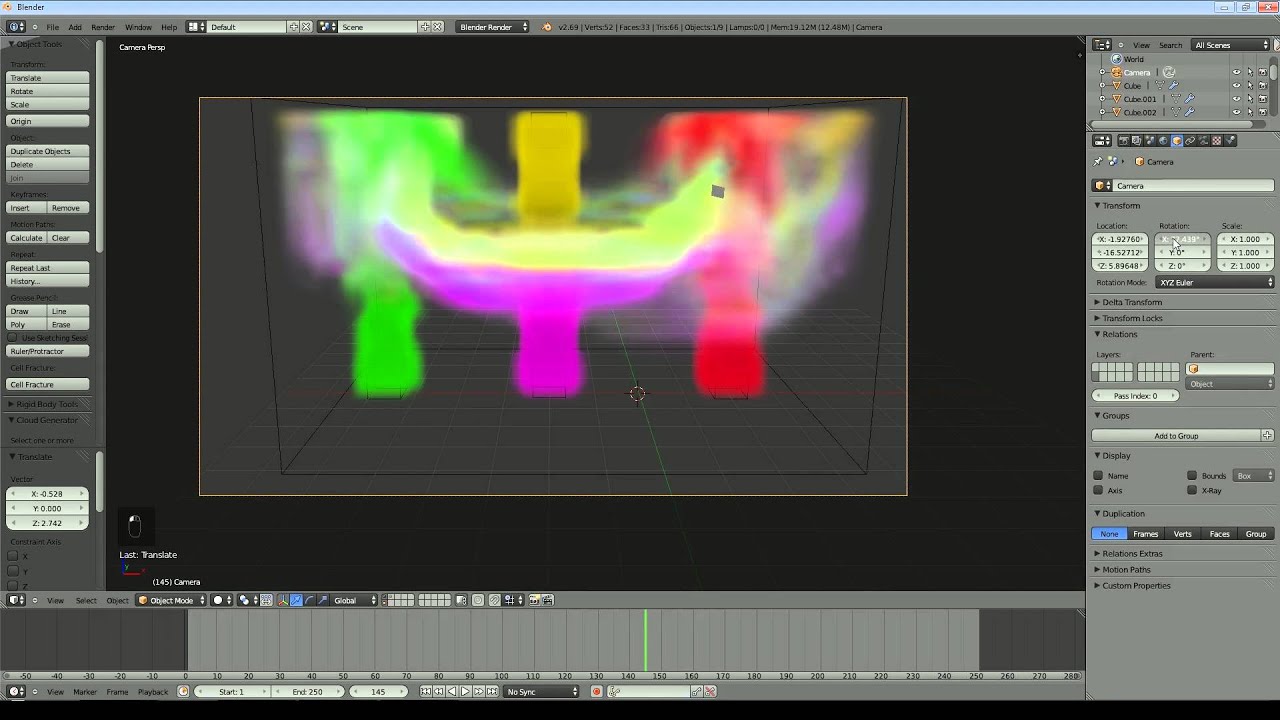This screenshot has width=1280, height=720.
Task: Select the Frames duplication tab
Action: point(1146,534)
